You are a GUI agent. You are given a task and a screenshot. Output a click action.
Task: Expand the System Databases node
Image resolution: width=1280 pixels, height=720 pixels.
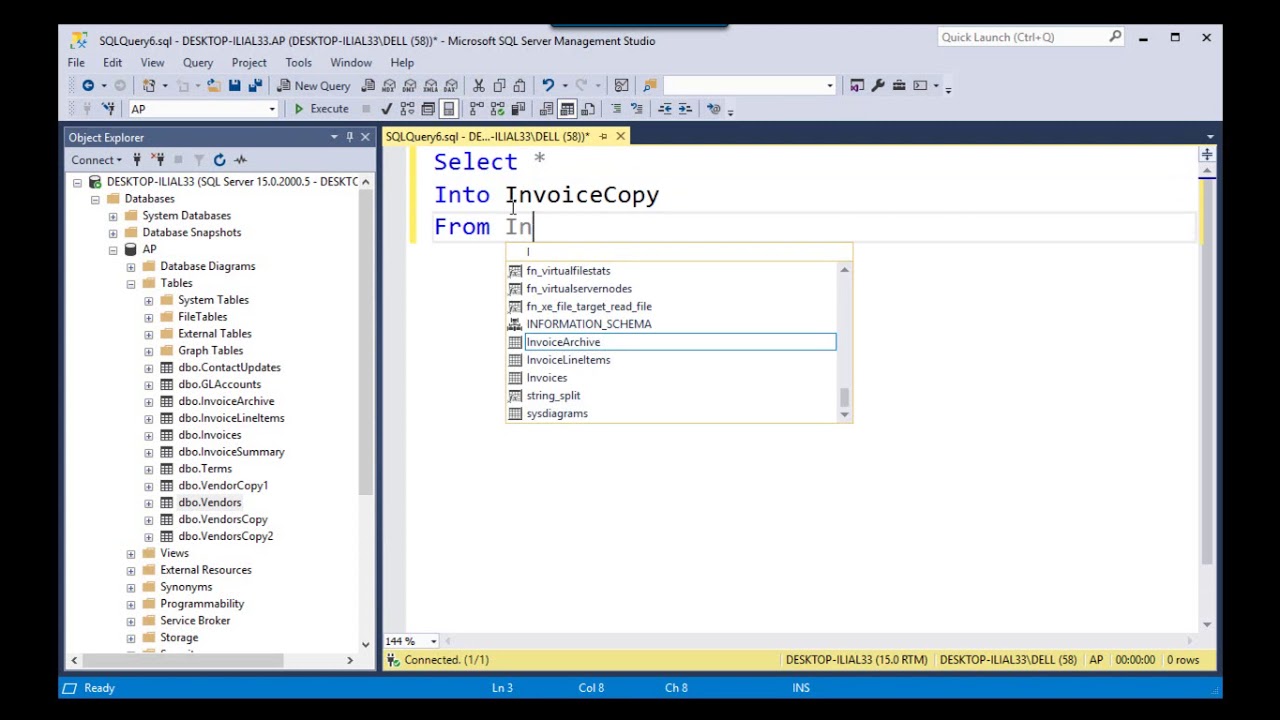(113, 216)
